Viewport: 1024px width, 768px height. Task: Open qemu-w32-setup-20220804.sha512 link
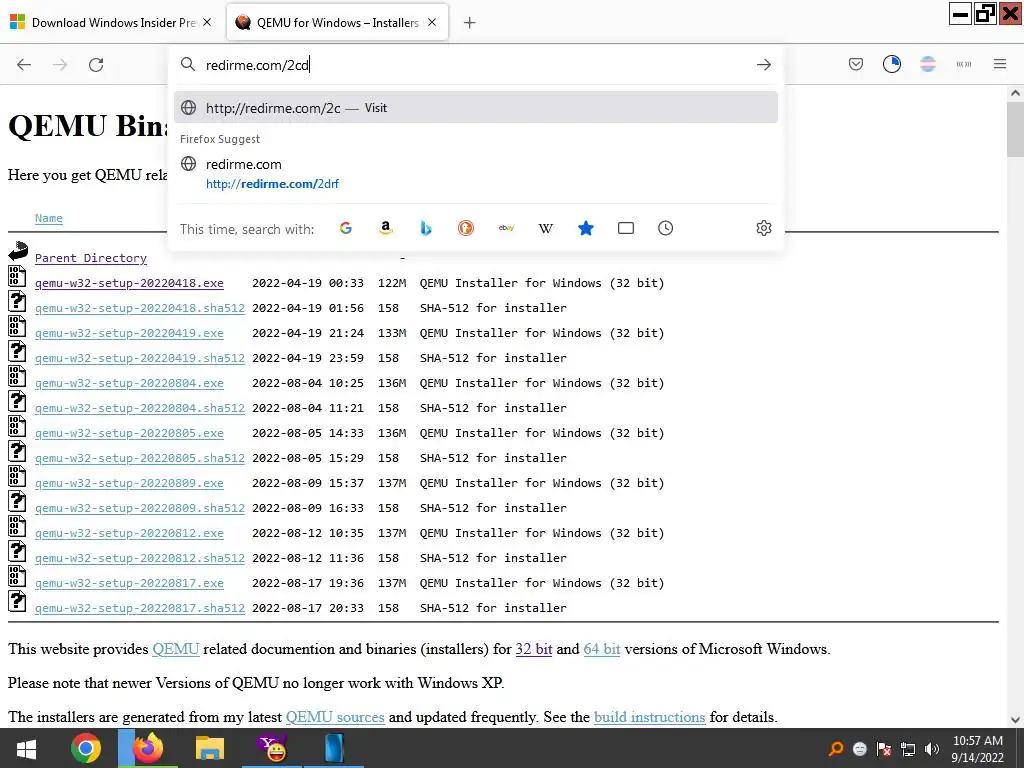pyautogui.click(x=140, y=408)
